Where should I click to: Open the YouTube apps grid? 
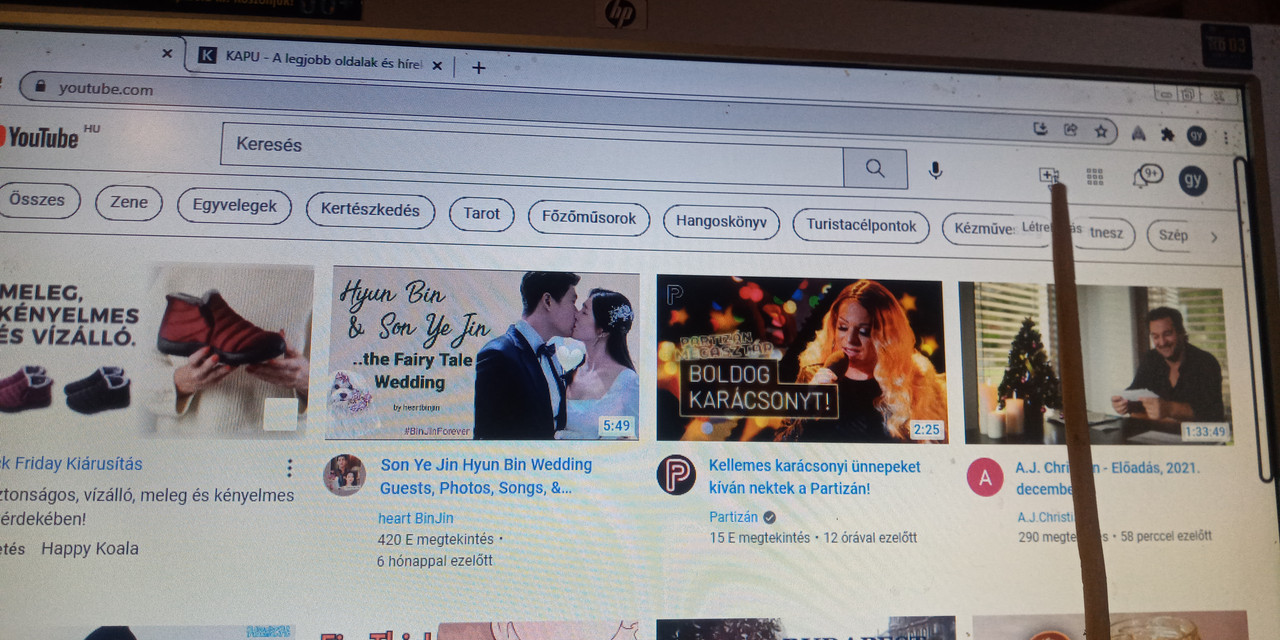tap(1095, 177)
